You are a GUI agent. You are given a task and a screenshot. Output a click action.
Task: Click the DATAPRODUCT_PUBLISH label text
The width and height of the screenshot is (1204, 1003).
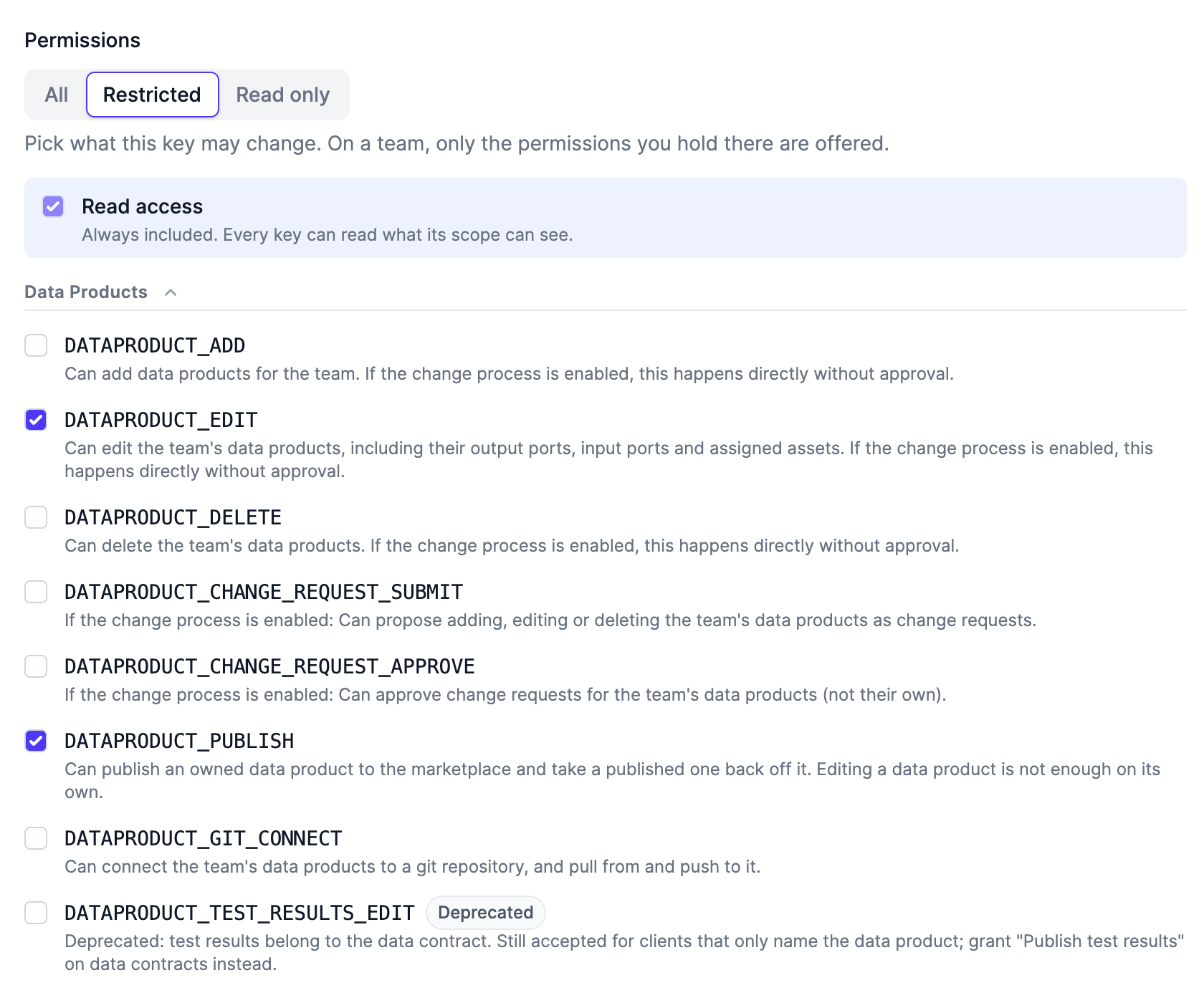pyautogui.click(x=179, y=741)
